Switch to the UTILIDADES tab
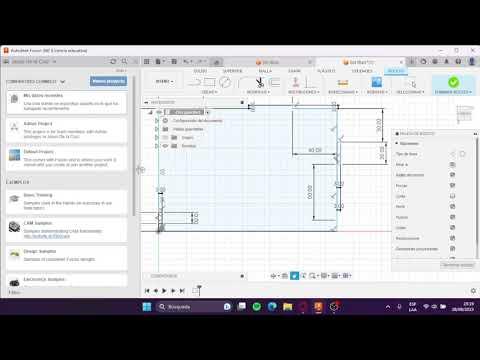The width and height of the screenshot is (480, 360). (362, 71)
